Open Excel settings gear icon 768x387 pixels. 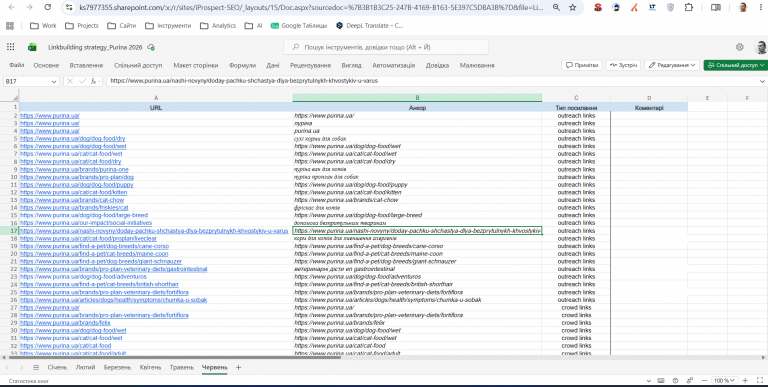coord(740,47)
